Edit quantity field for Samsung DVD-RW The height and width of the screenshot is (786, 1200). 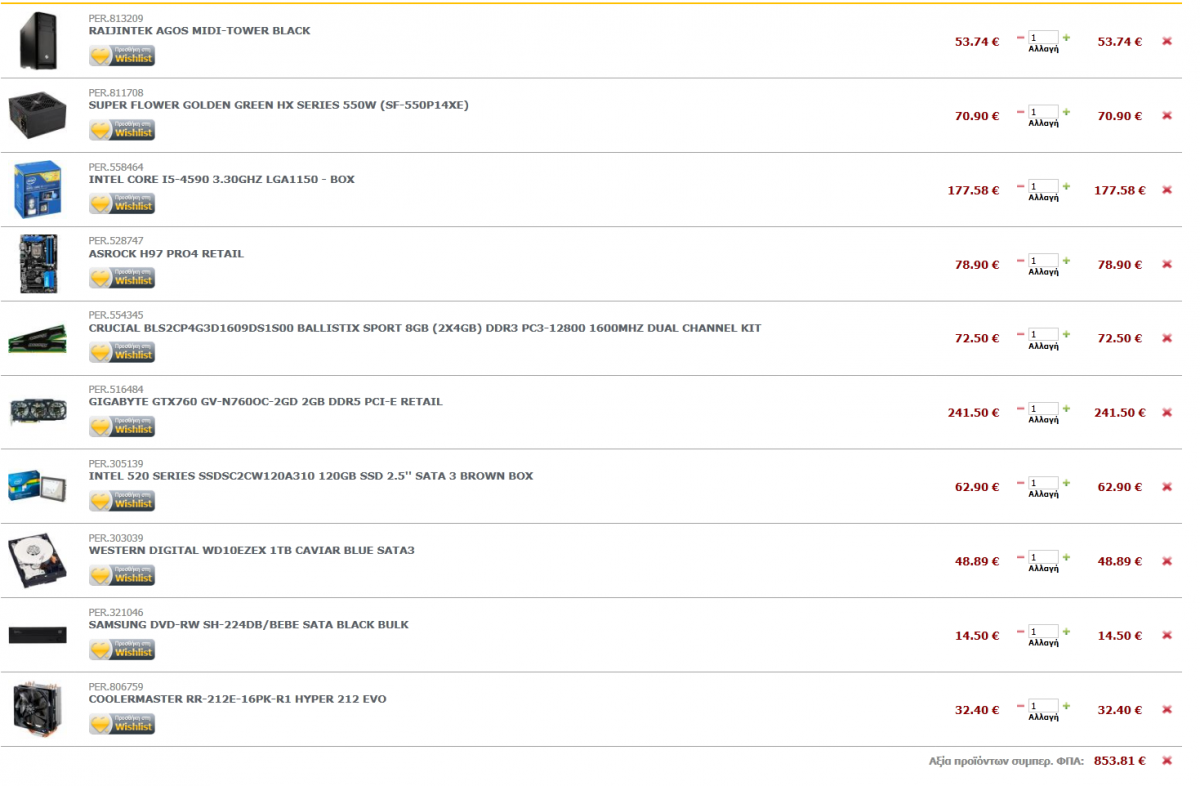pyautogui.click(x=1043, y=632)
